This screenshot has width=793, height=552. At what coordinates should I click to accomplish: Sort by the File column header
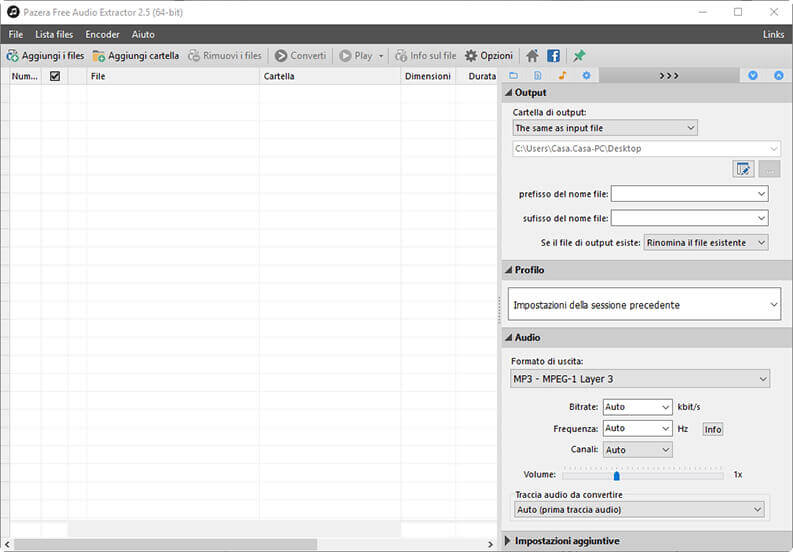[x=172, y=76]
